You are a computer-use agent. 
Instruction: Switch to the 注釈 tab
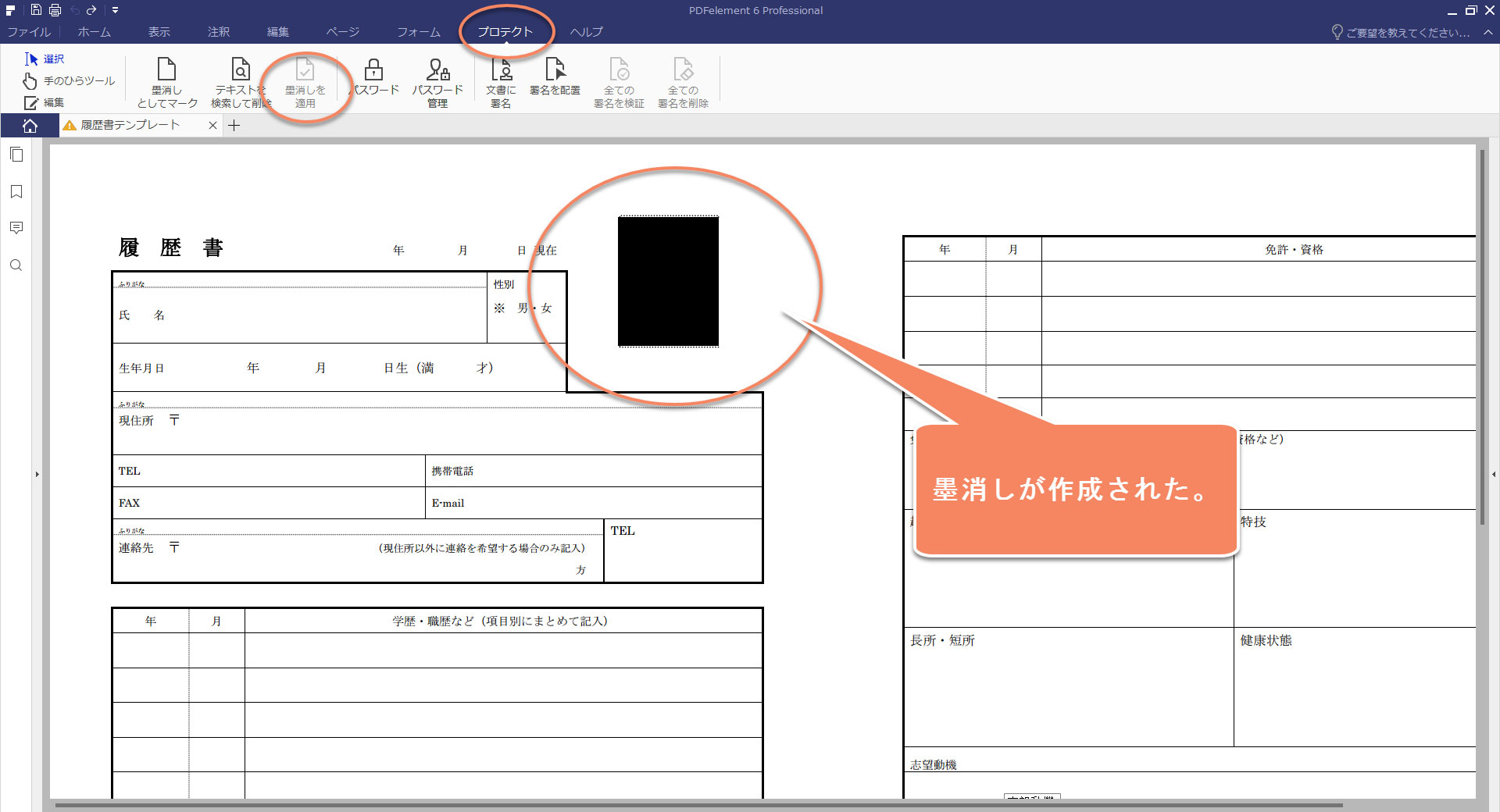[x=219, y=32]
